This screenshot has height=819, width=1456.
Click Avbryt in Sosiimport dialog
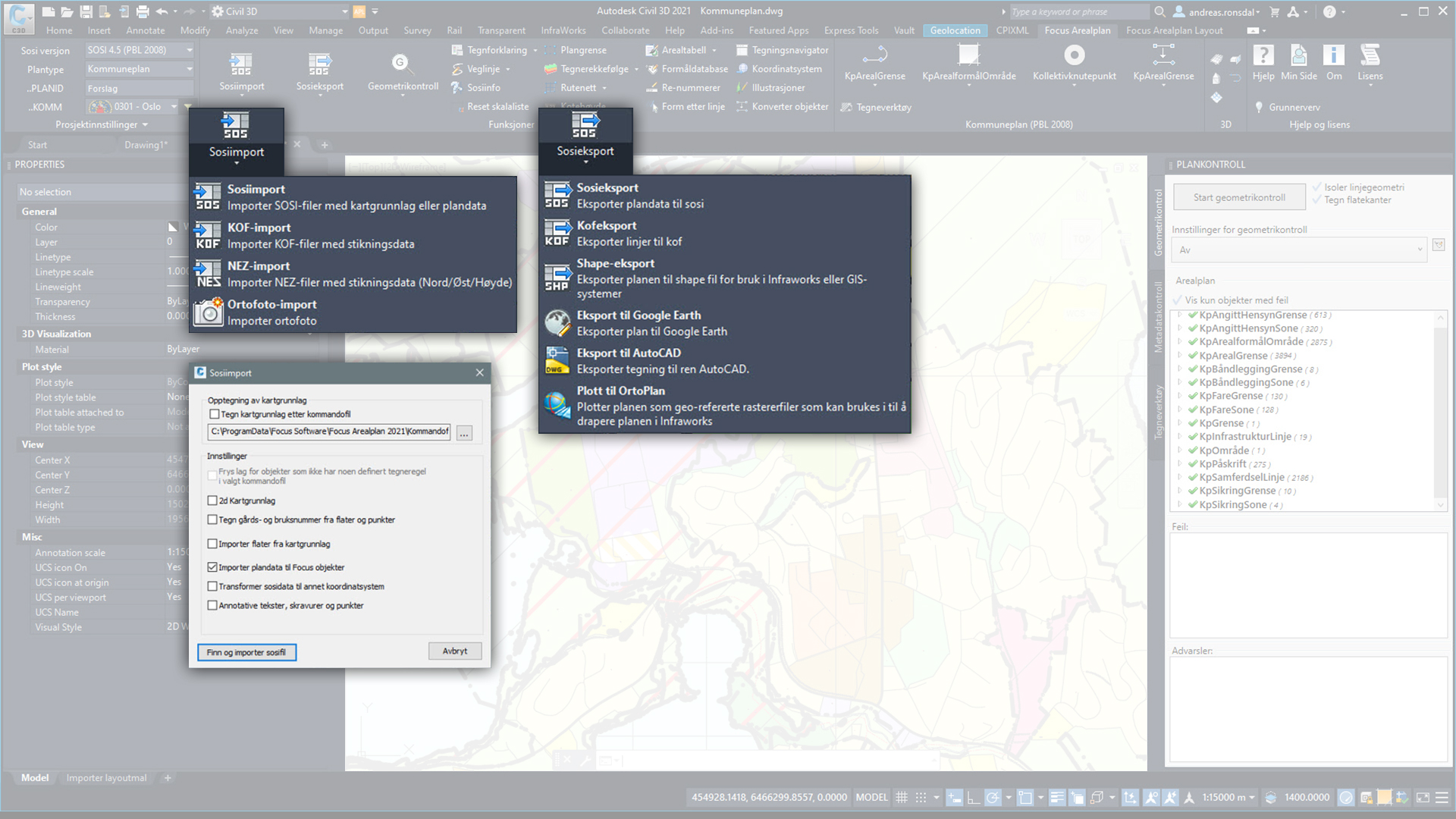click(x=455, y=651)
